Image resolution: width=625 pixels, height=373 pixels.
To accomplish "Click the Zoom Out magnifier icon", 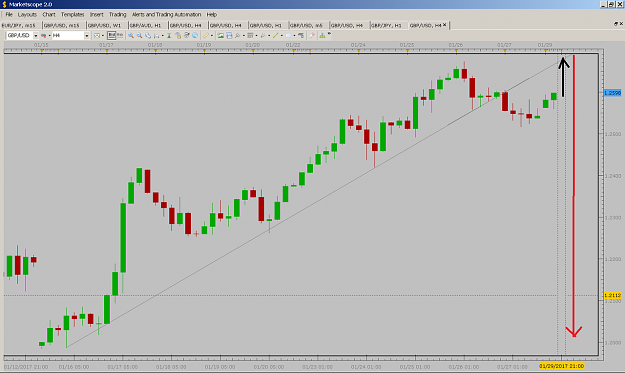I will click(x=140, y=35).
